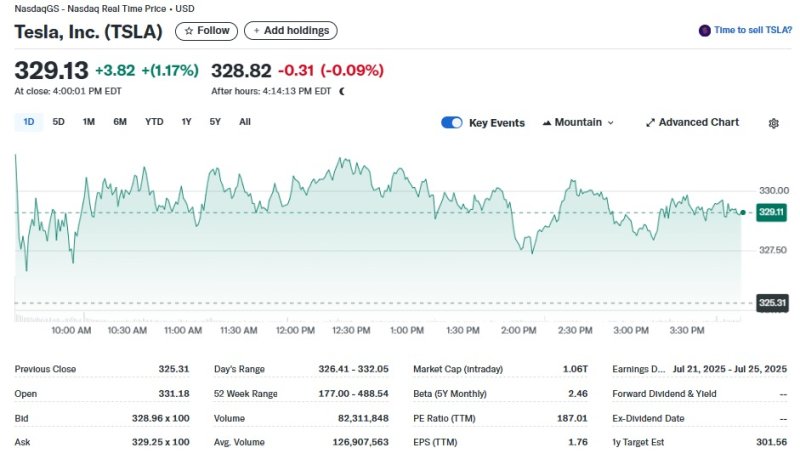Show the All time range chart
This screenshot has height=459, width=800.
coord(245,122)
